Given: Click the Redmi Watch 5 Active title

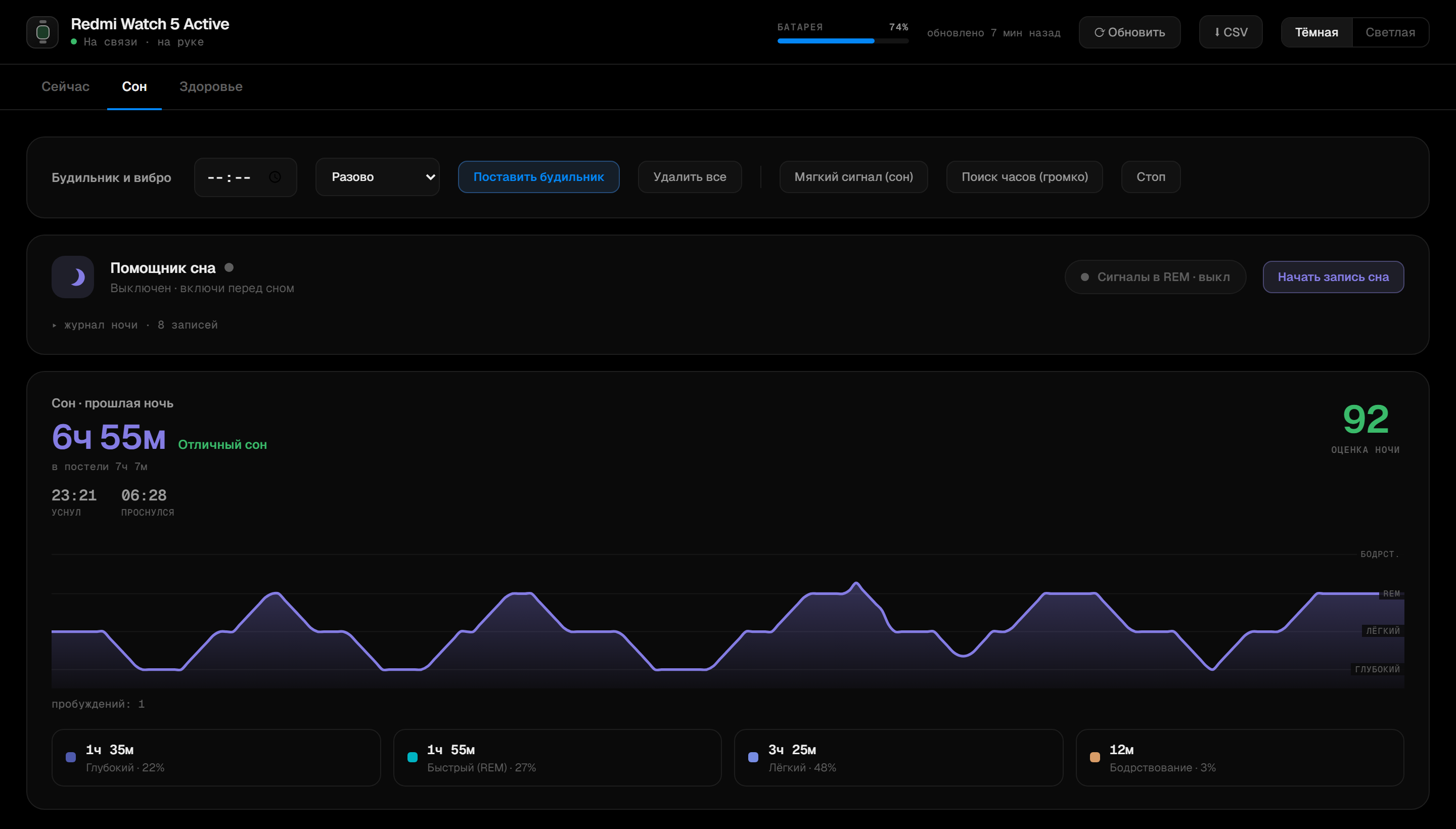Looking at the screenshot, I should point(150,24).
